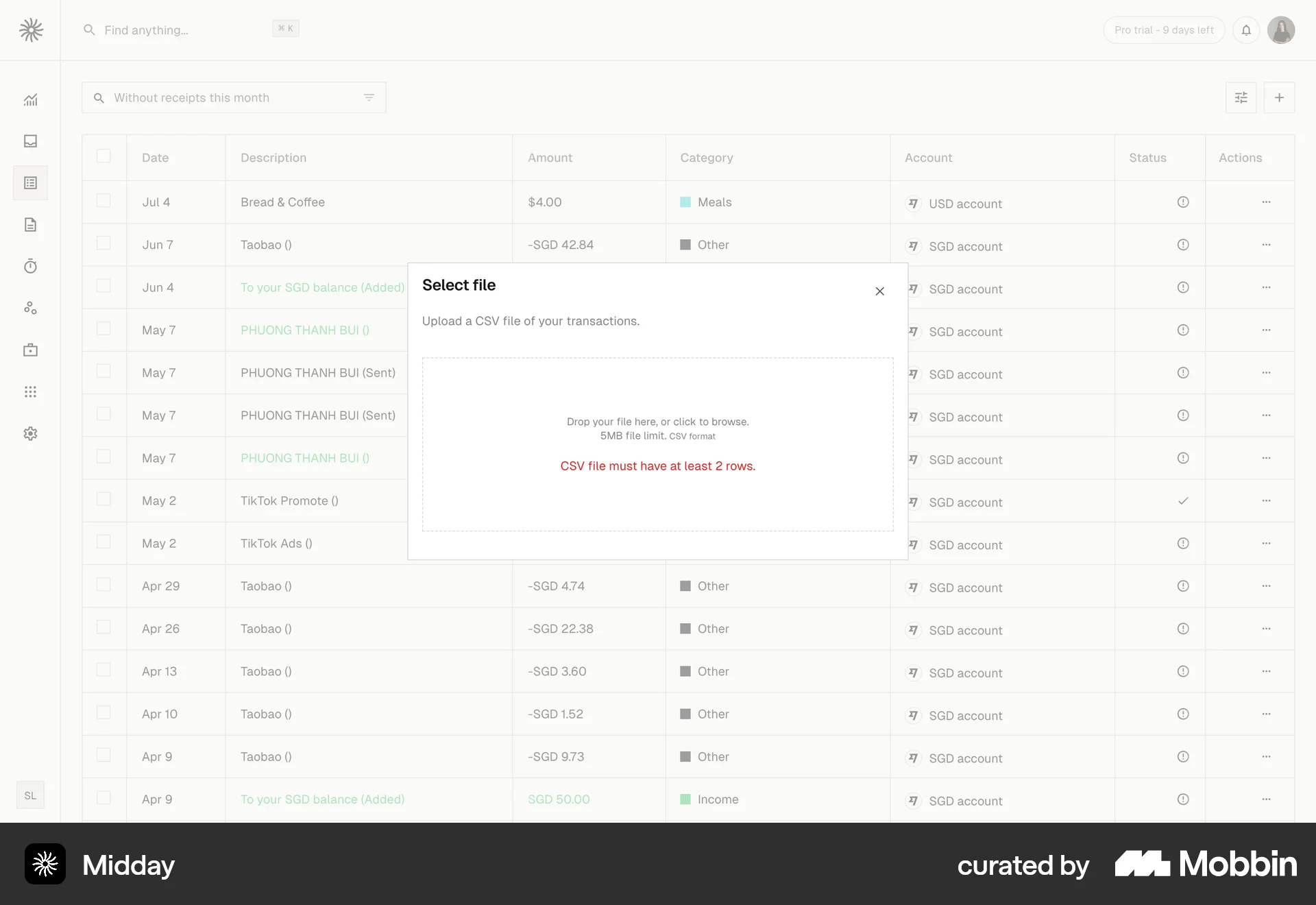Image resolution: width=1316 pixels, height=905 pixels.
Task: Open the SL team switcher
Action: point(30,795)
